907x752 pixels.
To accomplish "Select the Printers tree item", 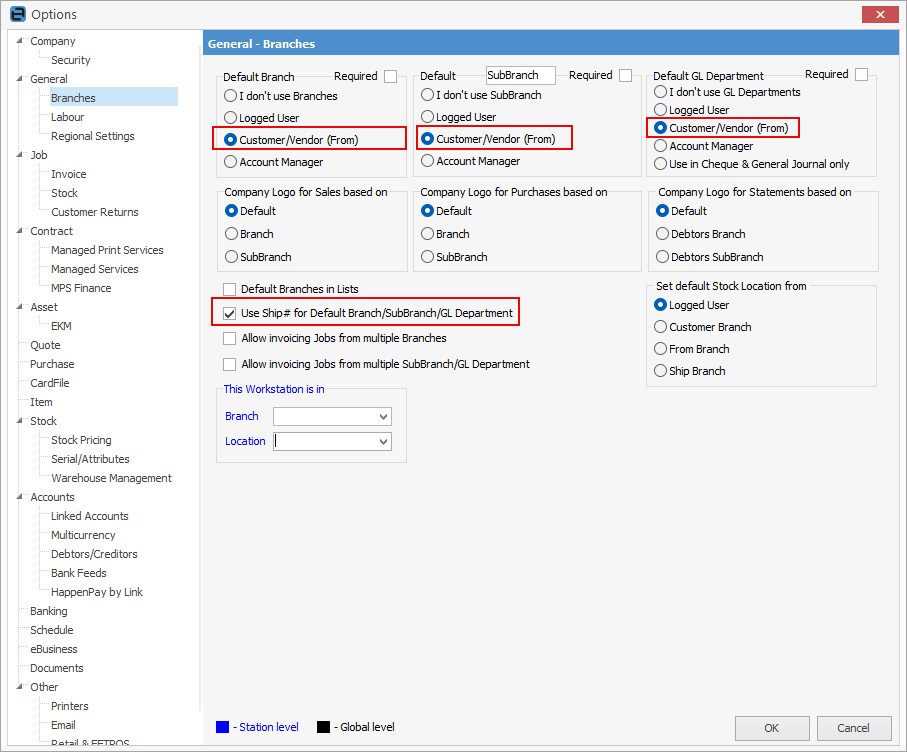I will (x=69, y=706).
